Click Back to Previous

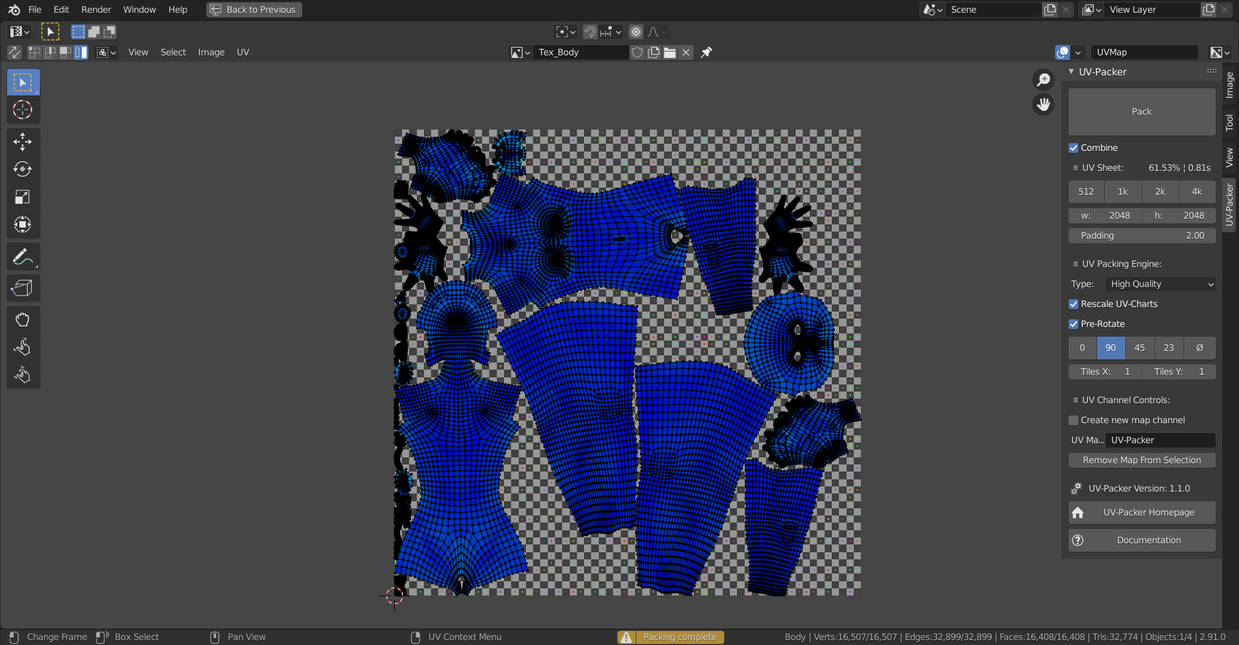[x=255, y=10]
